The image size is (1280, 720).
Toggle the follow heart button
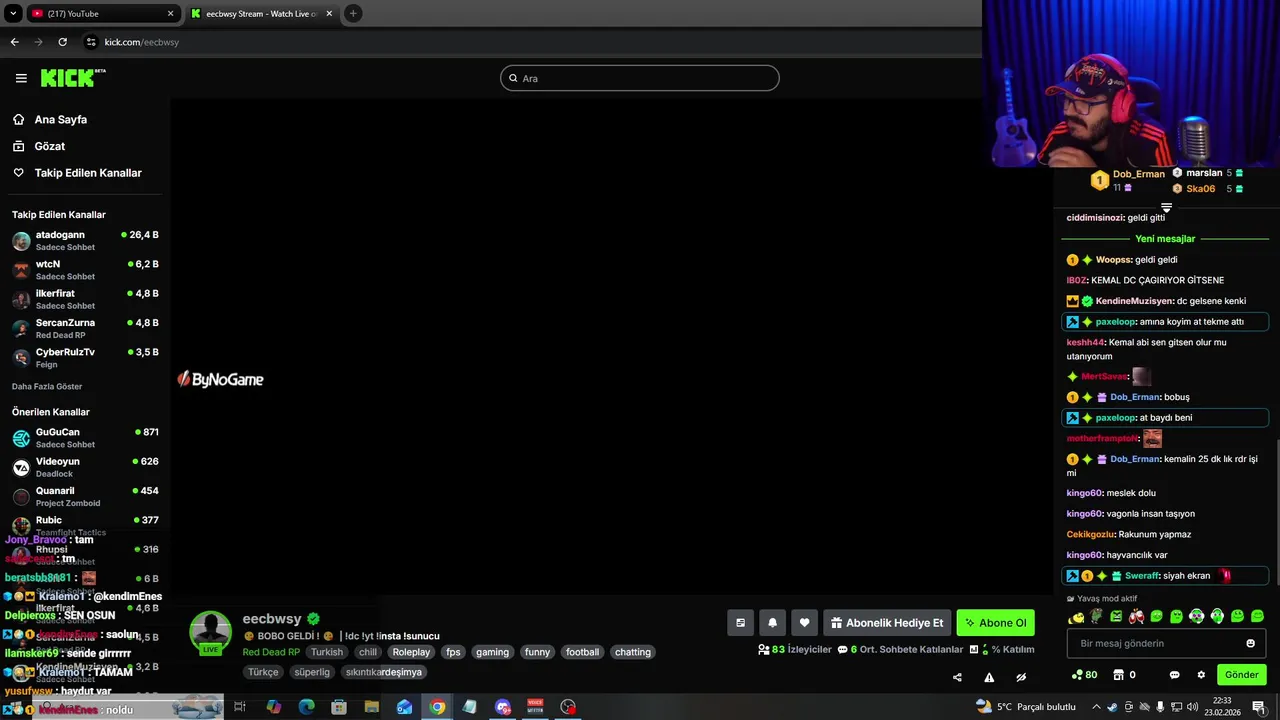click(804, 623)
